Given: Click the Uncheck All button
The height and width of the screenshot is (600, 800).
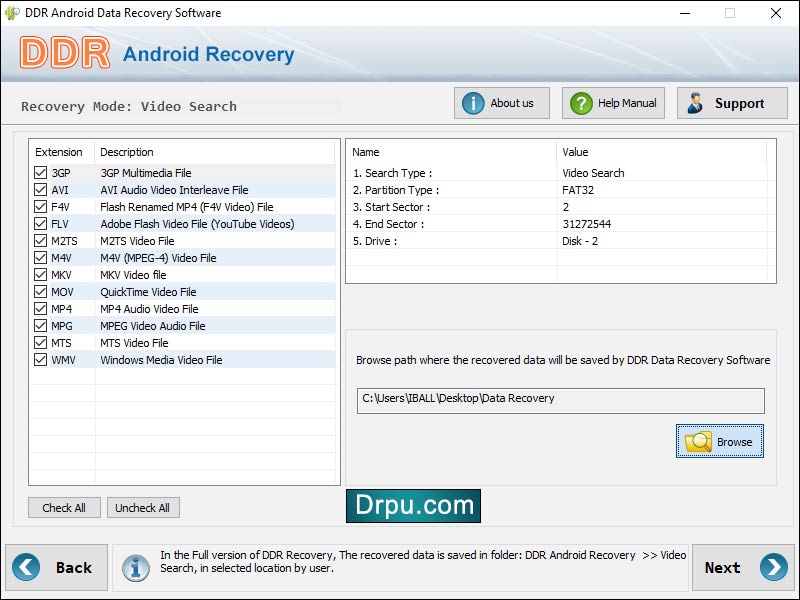Looking at the screenshot, I should coord(143,508).
